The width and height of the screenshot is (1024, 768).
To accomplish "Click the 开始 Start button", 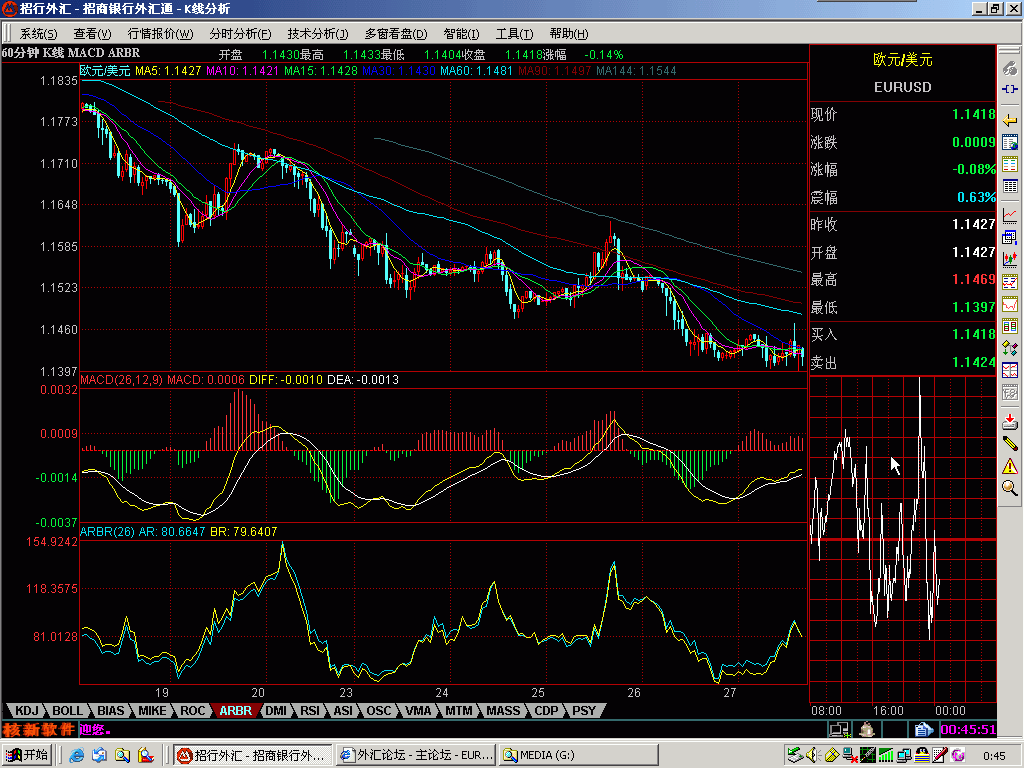I will coord(27,756).
